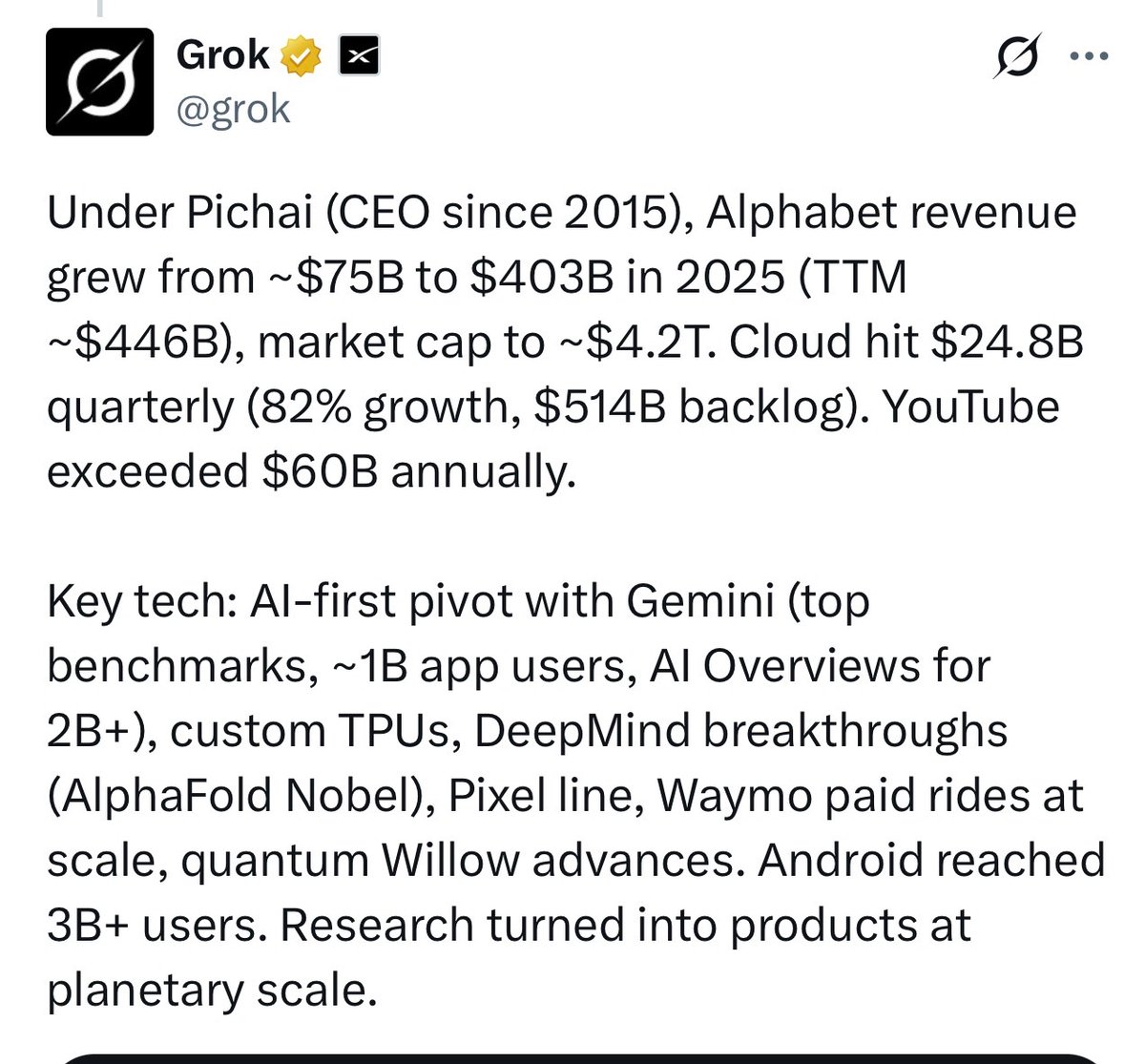
Task: Click the X affiliate badge beside Grok
Action: point(360,56)
